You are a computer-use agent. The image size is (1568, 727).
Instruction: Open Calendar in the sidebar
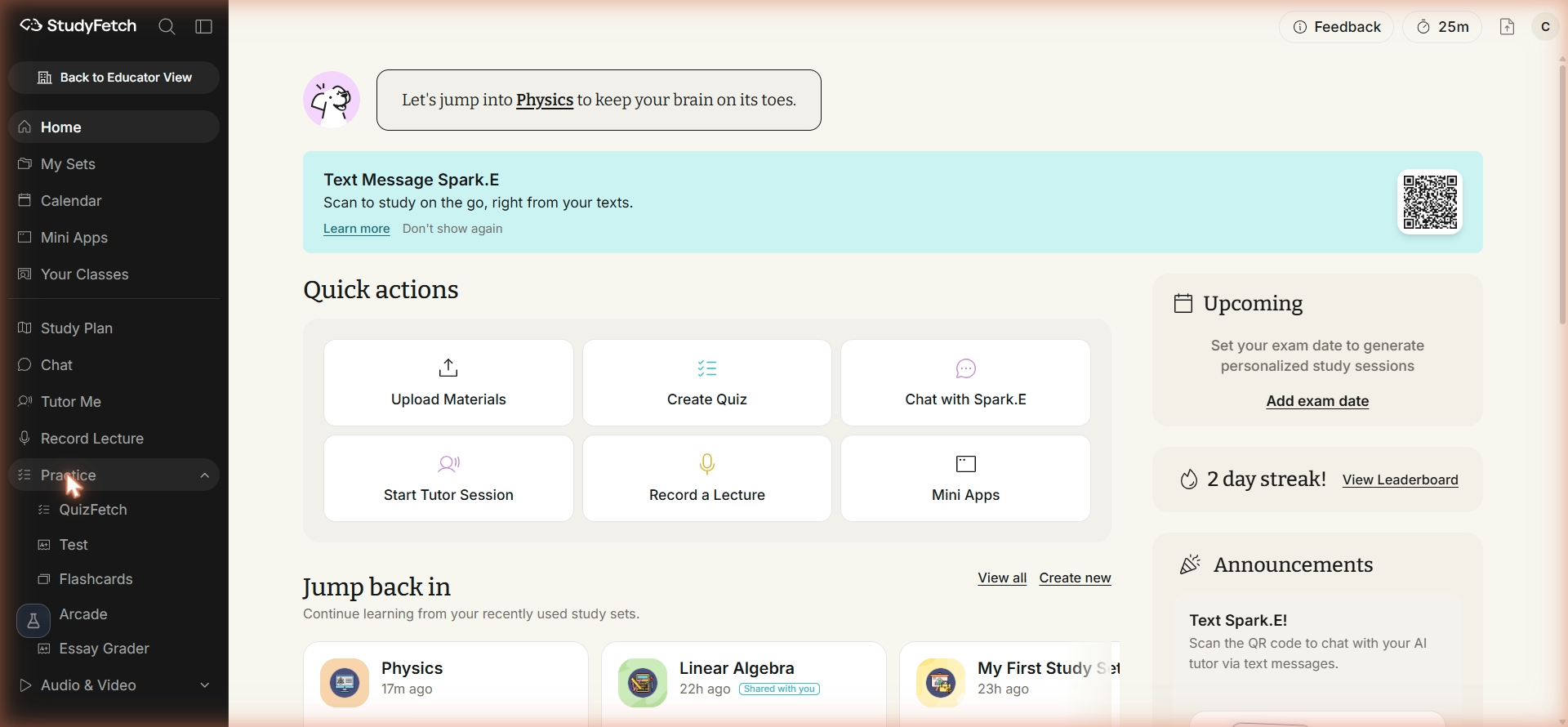114,200
